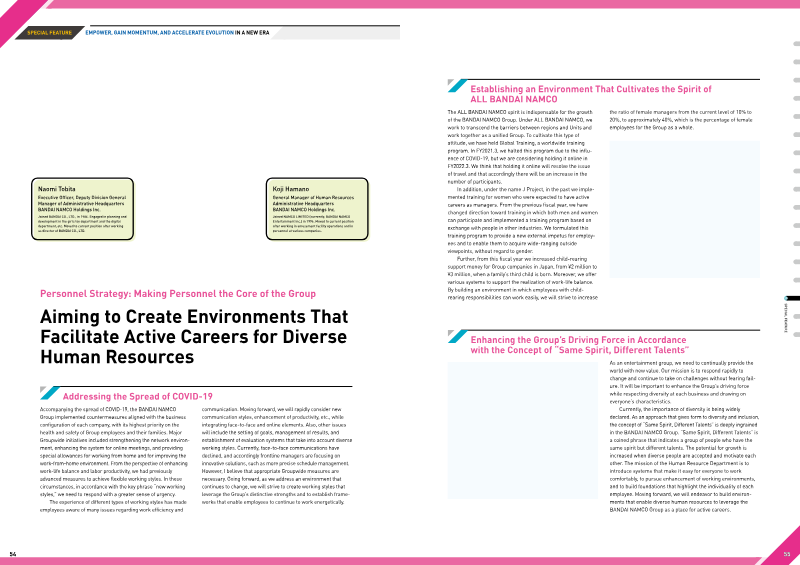Viewport: 800px width, 565px height.
Task: Click line 'communication. Moving forward, we will rapidly consider'
Action: click(x=271, y=409)
